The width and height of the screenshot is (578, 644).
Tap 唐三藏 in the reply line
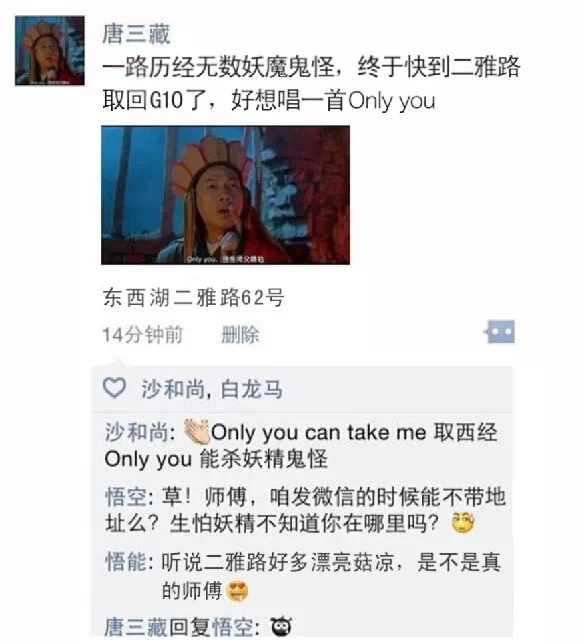point(136,627)
